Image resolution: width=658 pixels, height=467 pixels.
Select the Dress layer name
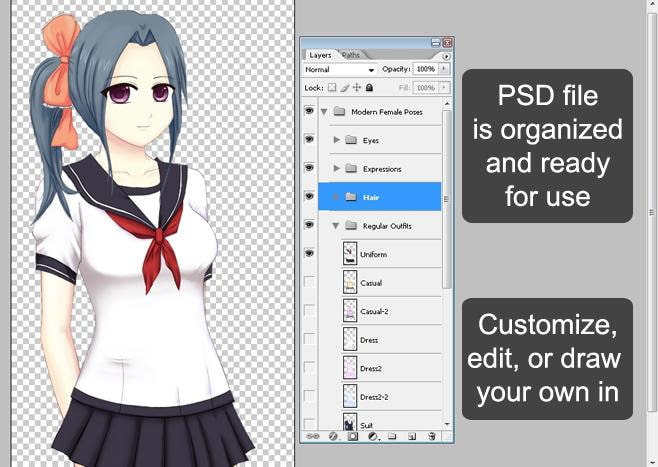369,340
